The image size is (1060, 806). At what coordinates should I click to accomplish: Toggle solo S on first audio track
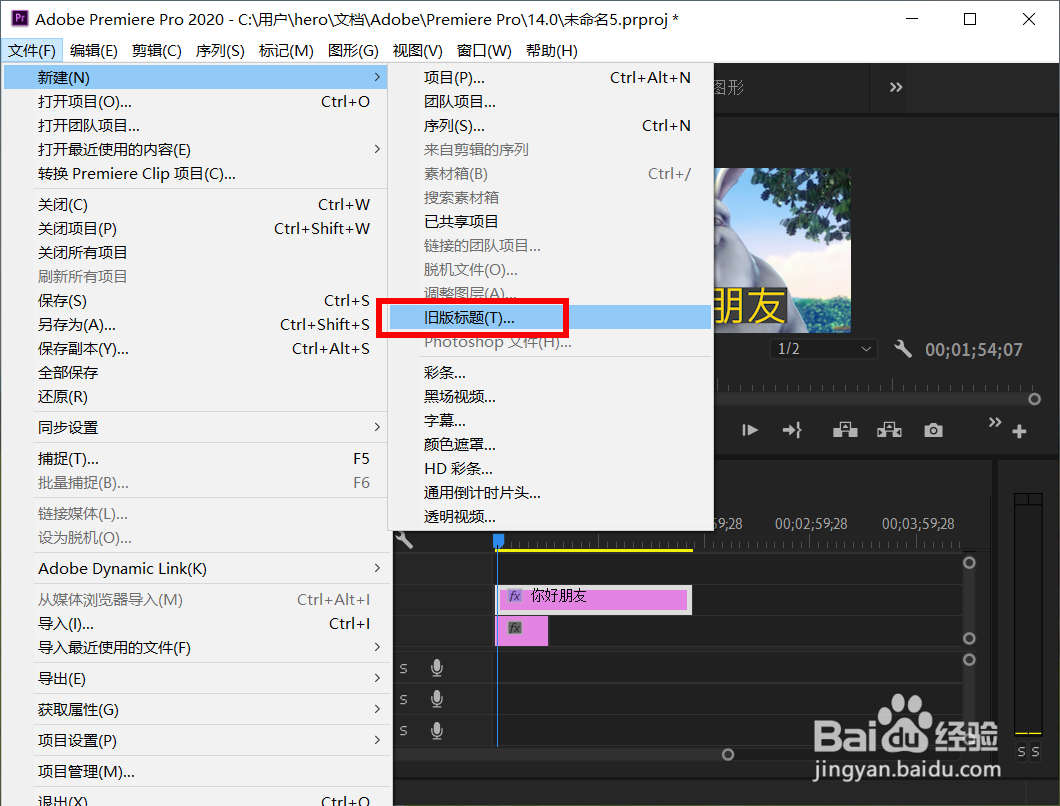[x=404, y=669]
